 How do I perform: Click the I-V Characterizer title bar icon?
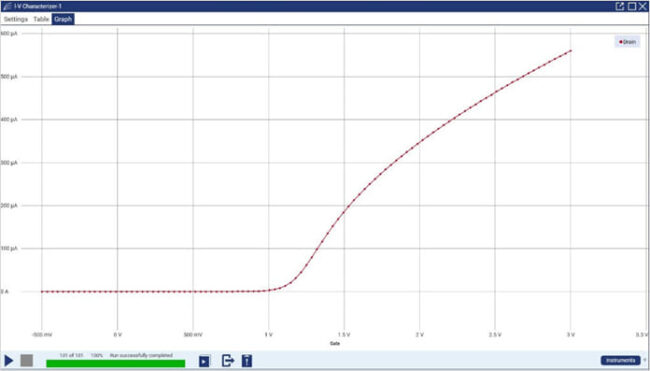tap(7, 6)
